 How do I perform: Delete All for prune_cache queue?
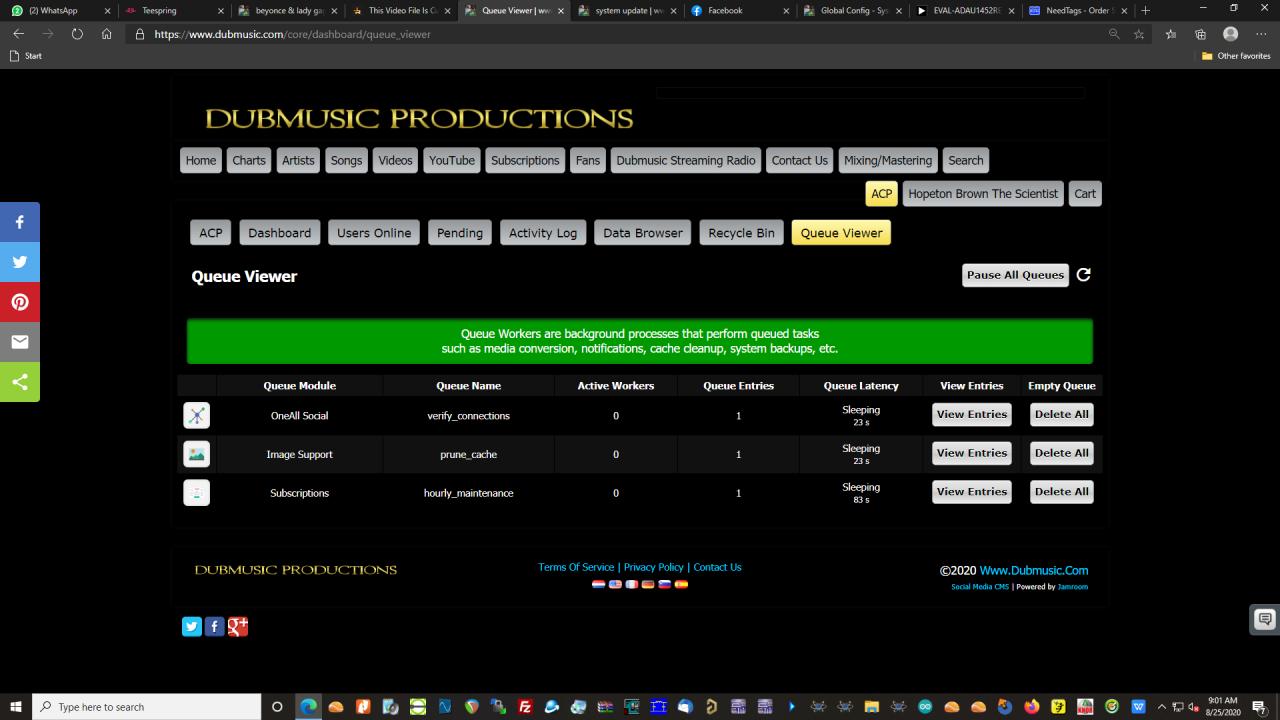click(1061, 453)
